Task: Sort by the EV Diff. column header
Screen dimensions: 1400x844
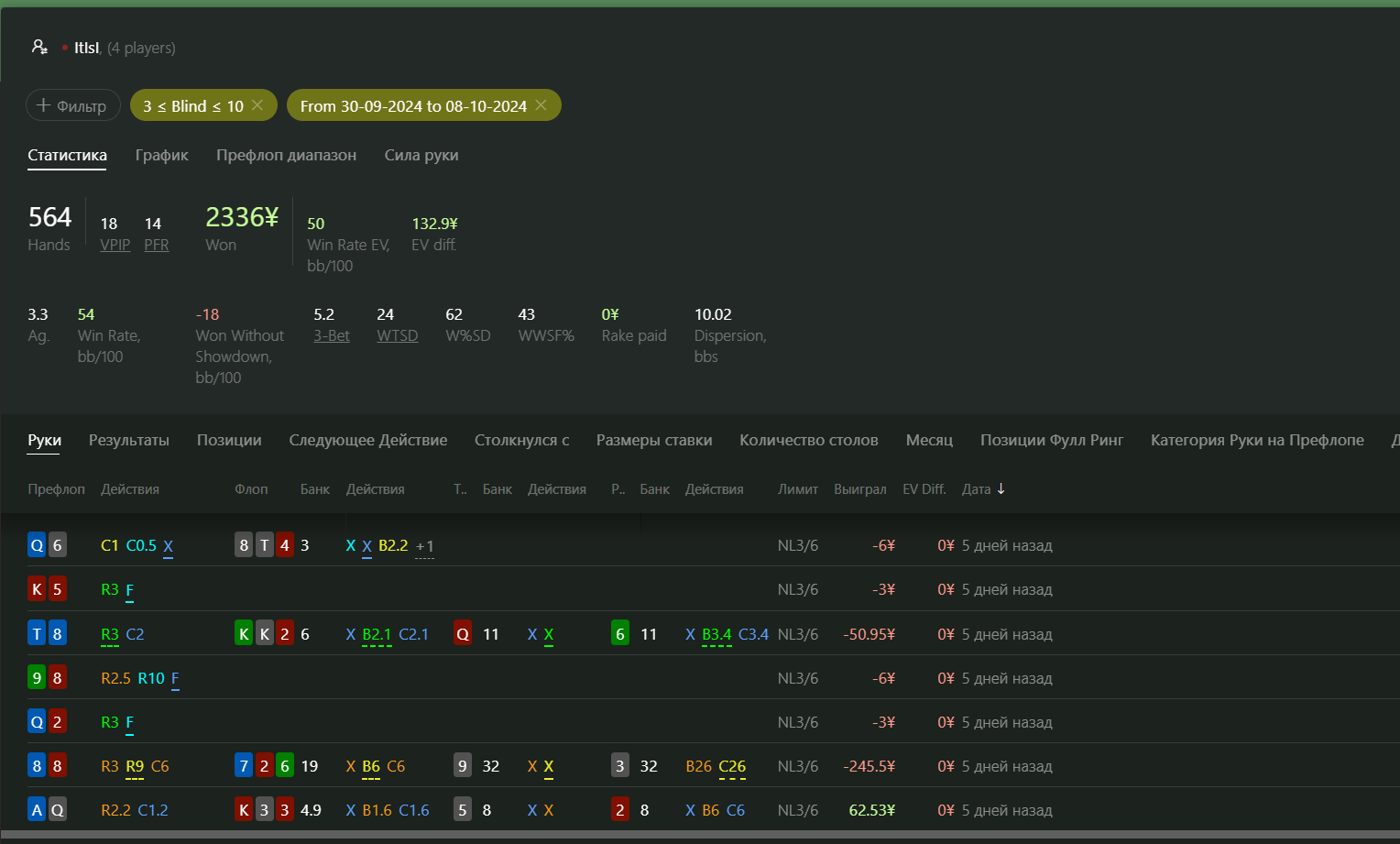Action: (924, 489)
